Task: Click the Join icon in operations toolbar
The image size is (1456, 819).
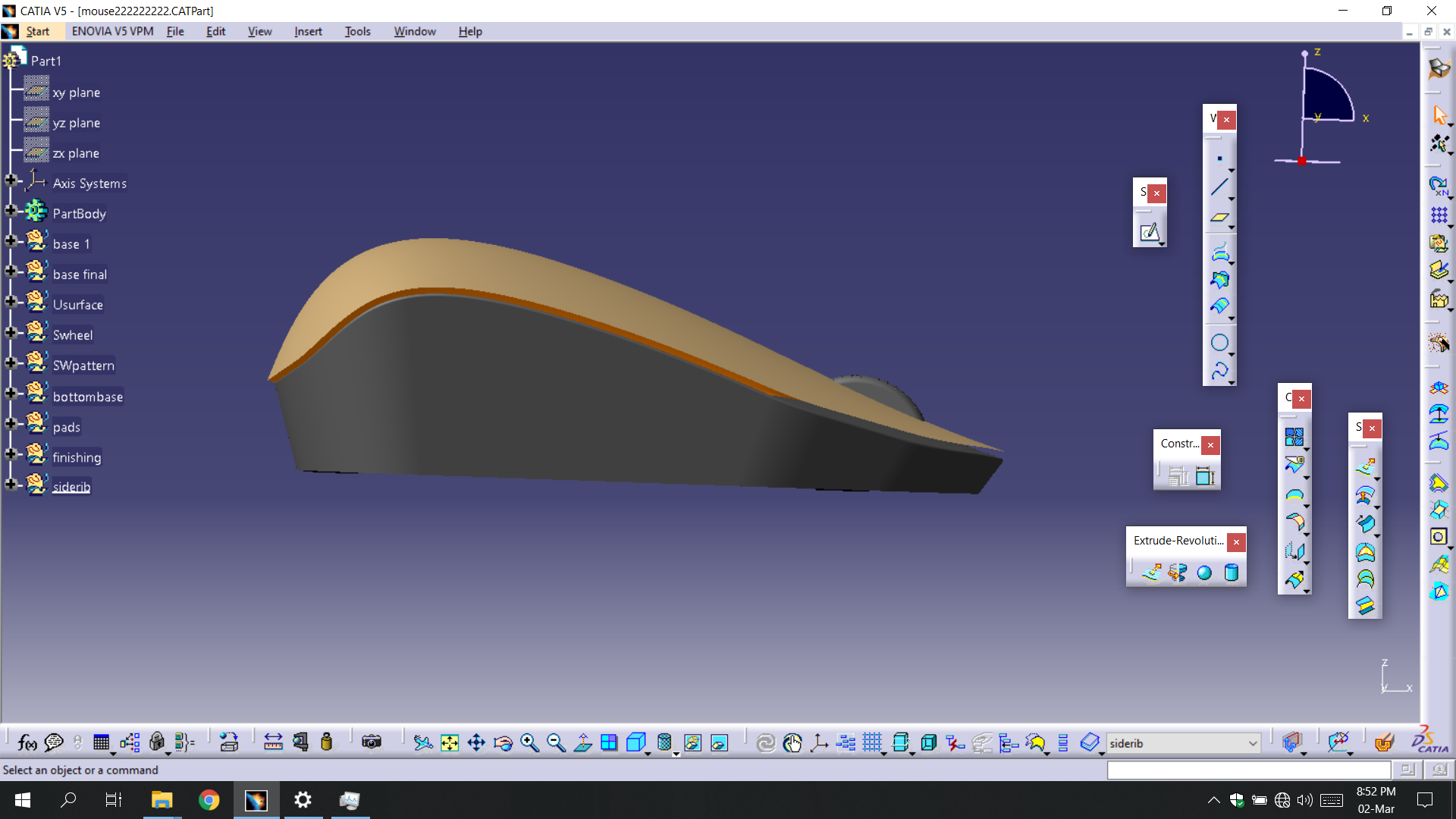Action: pyautogui.click(x=1294, y=437)
